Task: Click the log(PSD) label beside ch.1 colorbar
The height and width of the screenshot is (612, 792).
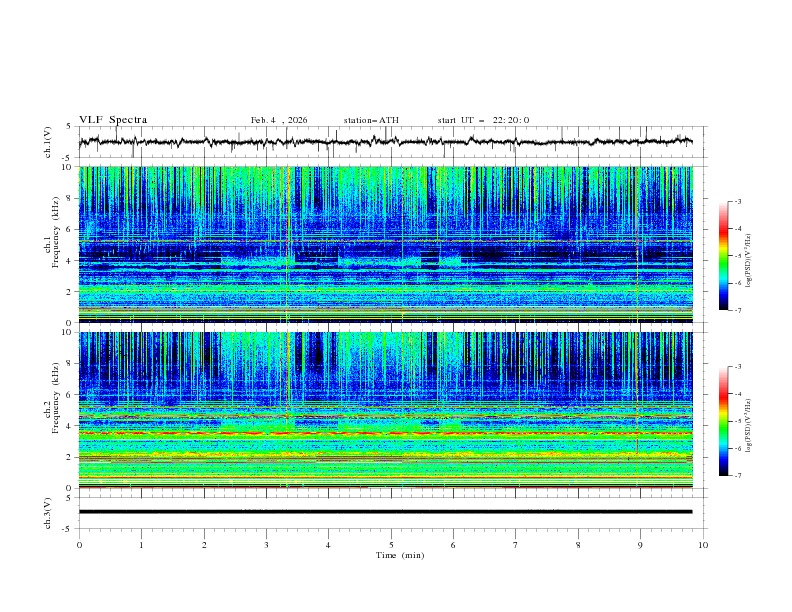Action: 749,260
